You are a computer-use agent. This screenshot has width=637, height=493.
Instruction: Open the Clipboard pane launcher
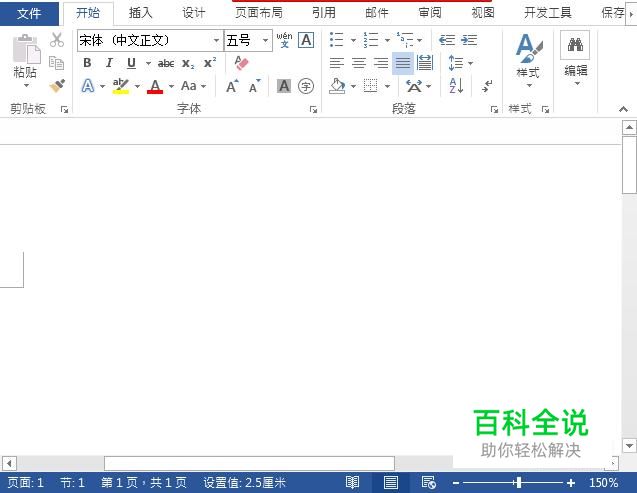64,109
